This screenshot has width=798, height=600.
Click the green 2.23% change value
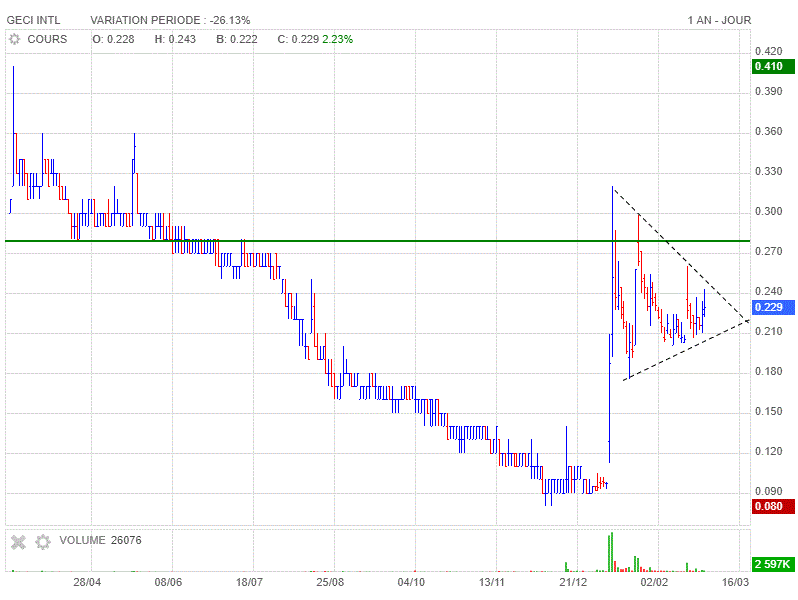point(337,39)
